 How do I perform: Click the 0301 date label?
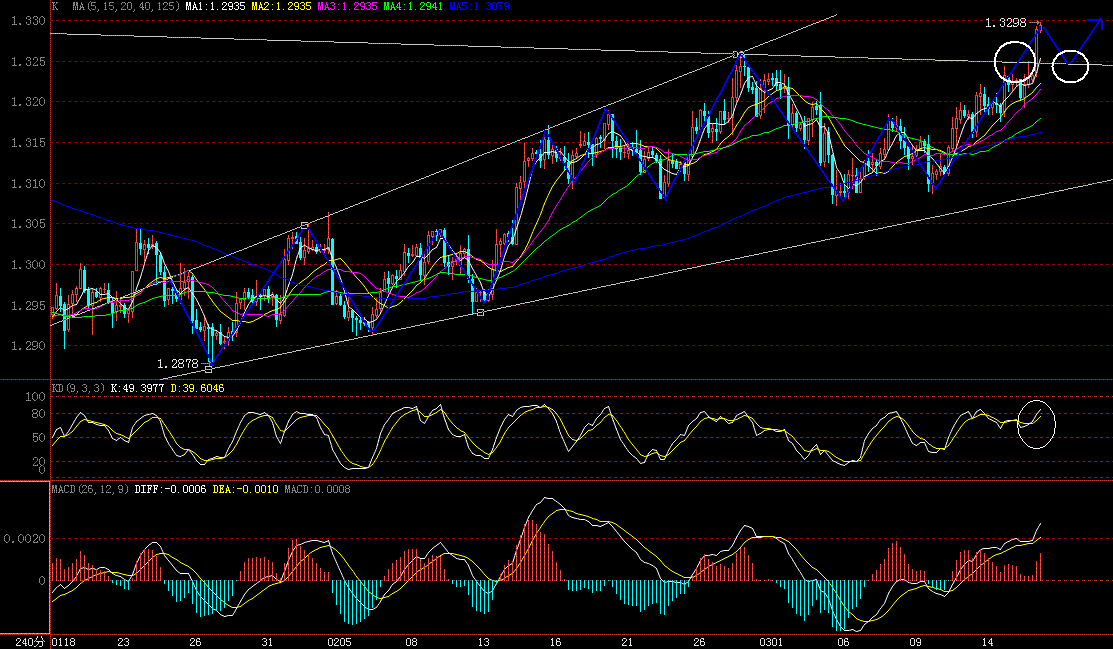point(771,642)
